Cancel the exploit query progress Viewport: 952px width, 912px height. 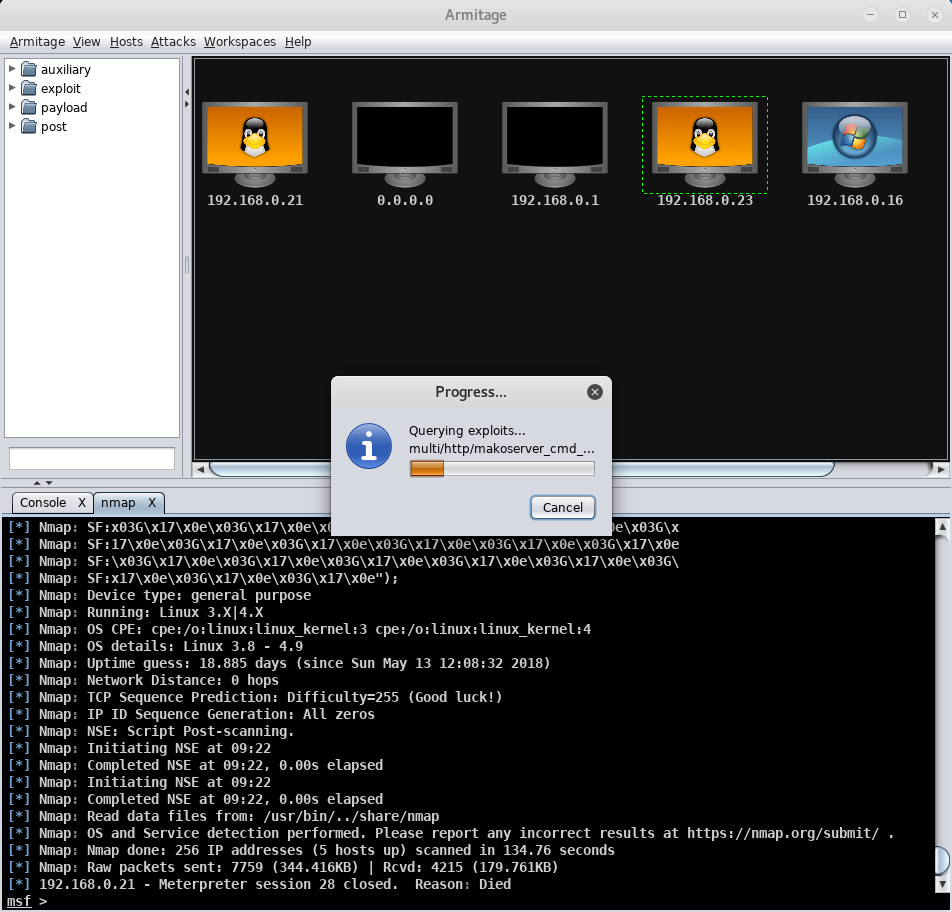[563, 508]
